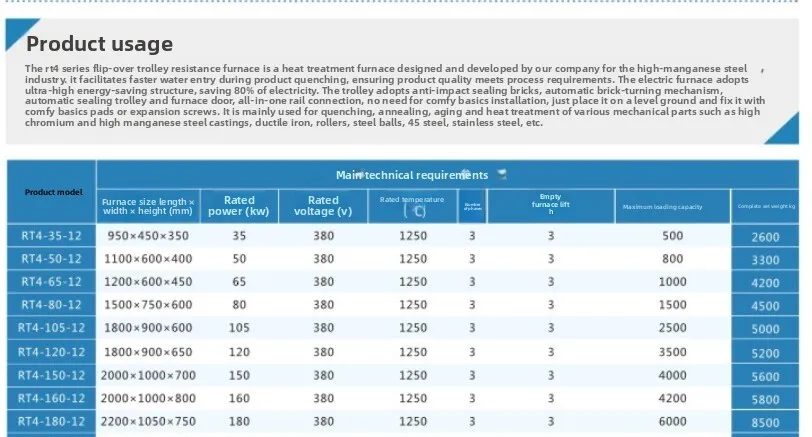Click the Main technical requirements header title
Viewport: 812px width, 437px height.
(x=412, y=175)
